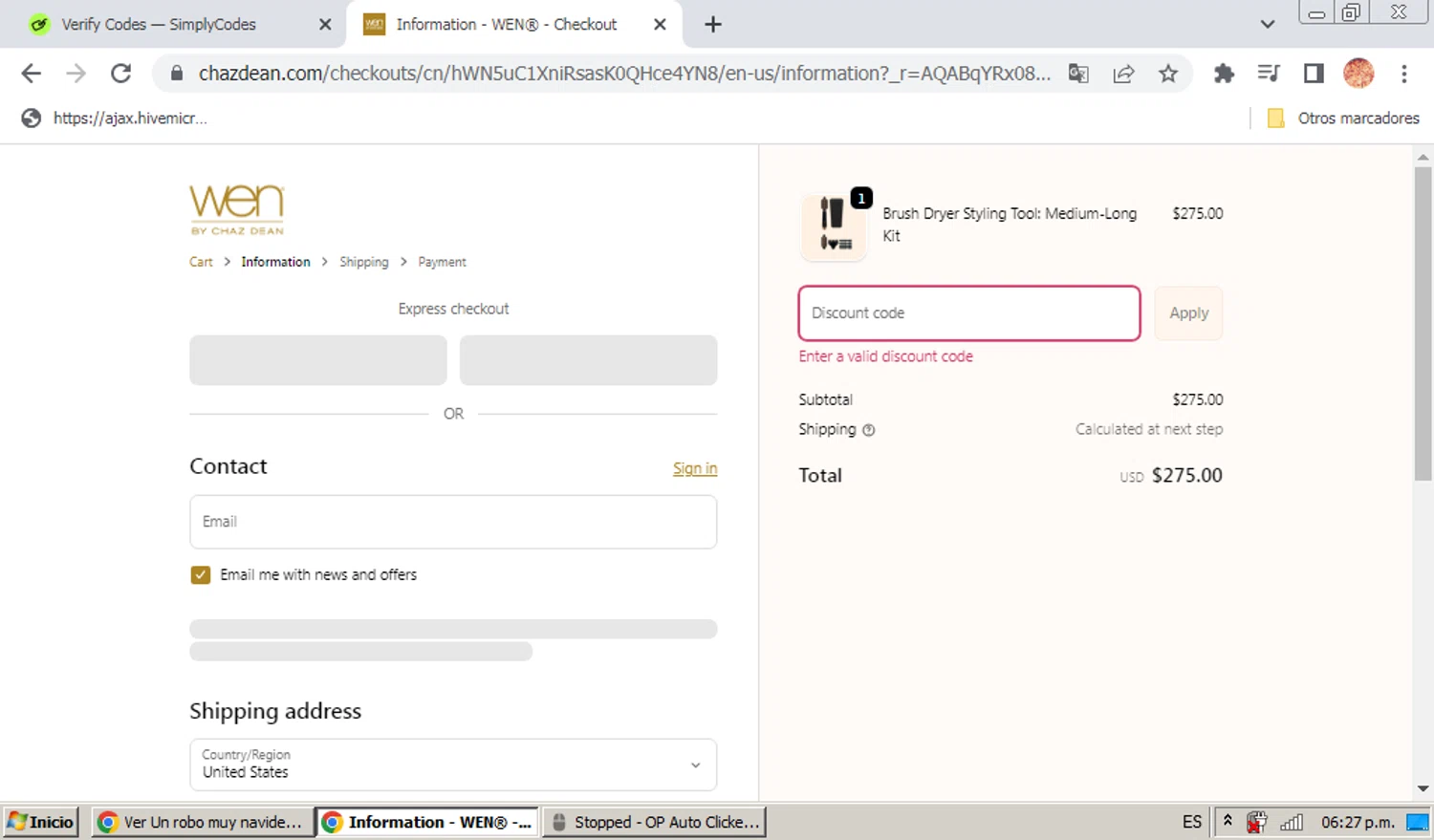Viewport: 1434px width, 840px height.
Task: Click the security shield tray icon
Action: coord(1257,822)
